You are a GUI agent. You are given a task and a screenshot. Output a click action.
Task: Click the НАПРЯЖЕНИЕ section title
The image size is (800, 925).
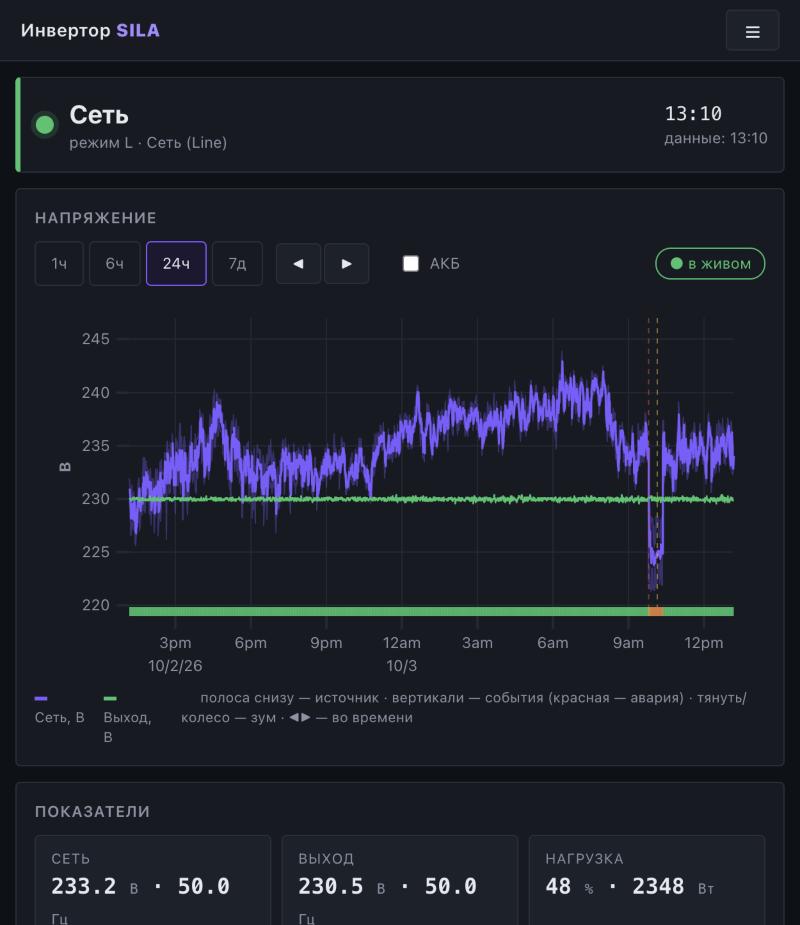point(96,218)
